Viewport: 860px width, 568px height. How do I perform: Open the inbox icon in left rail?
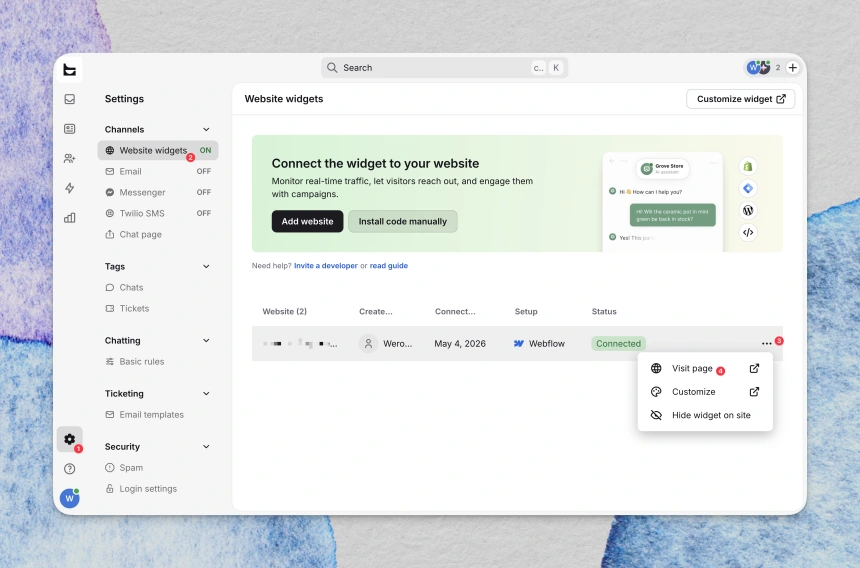point(70,99)
